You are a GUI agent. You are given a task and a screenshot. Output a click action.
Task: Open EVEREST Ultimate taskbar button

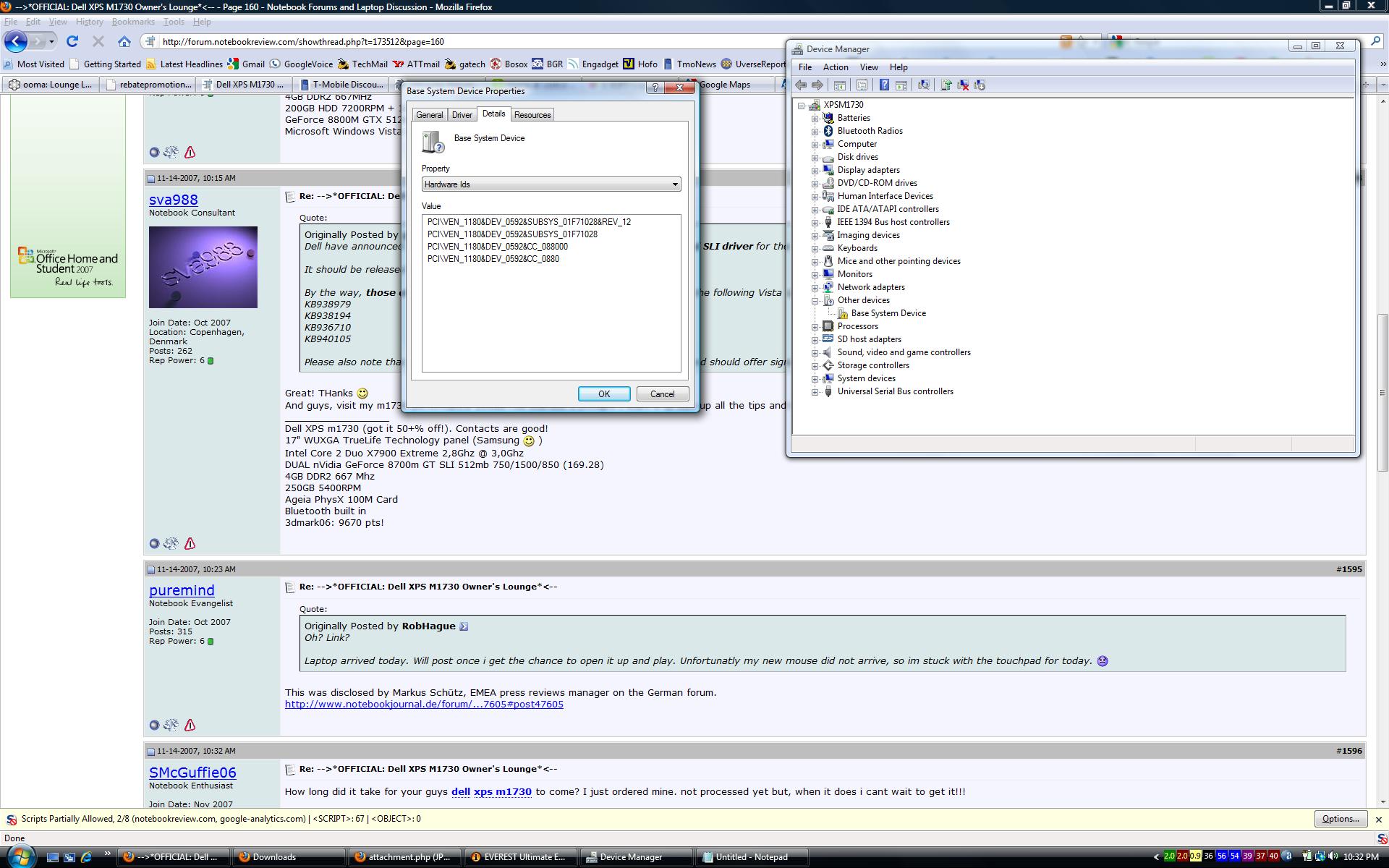click(519, 857)
